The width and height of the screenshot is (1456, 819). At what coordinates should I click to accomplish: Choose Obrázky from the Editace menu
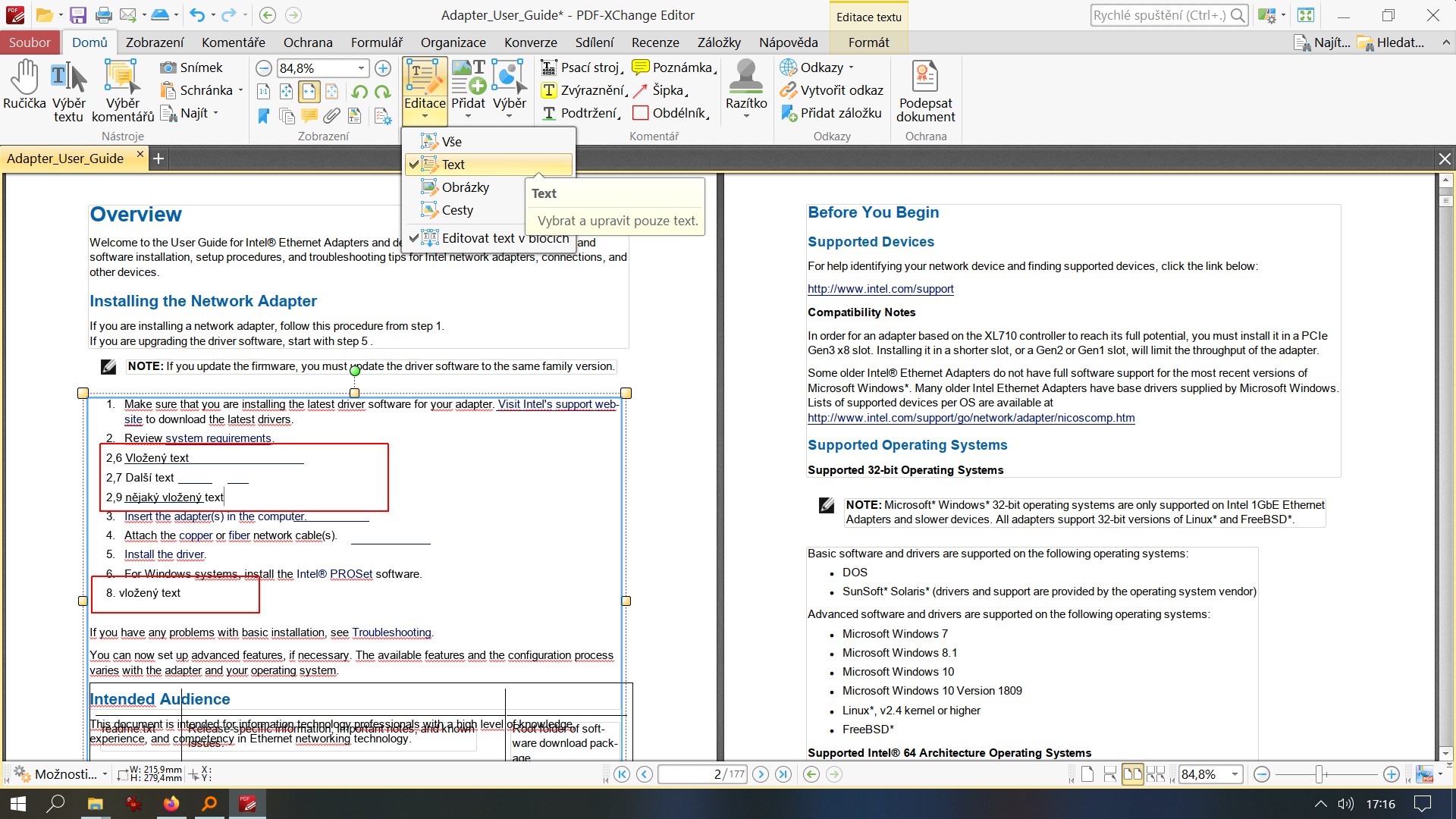[464, 187]
